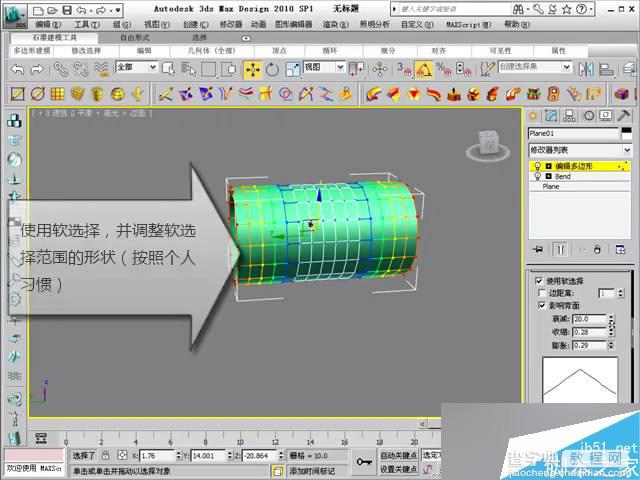Click the 设置关键点 button
Image resolution: width=640 pixels, height=480 pixels.
(398, 469)
